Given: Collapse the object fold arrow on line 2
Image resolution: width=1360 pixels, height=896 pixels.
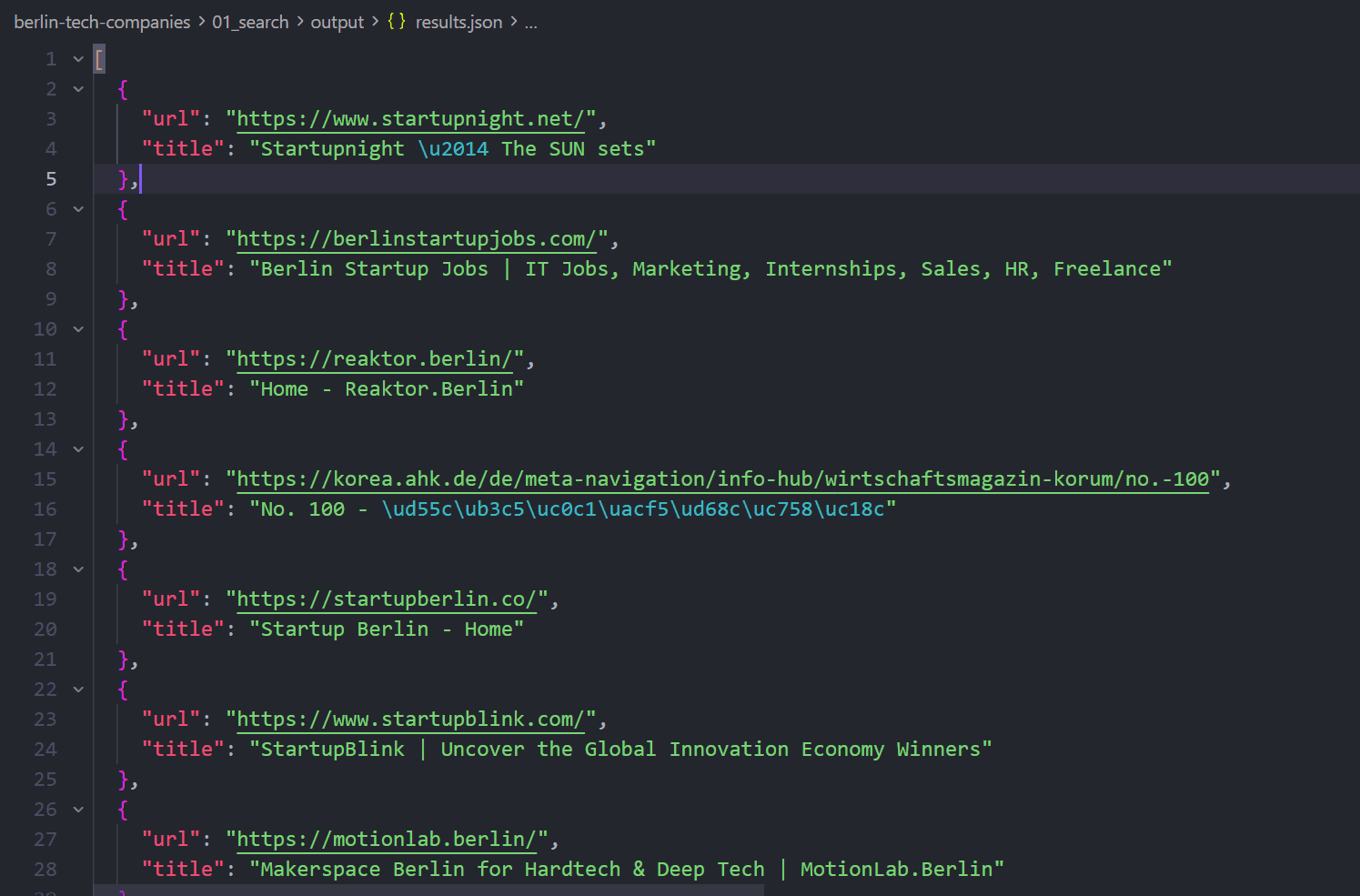Looking at the screenshot, I should [79, 89].
